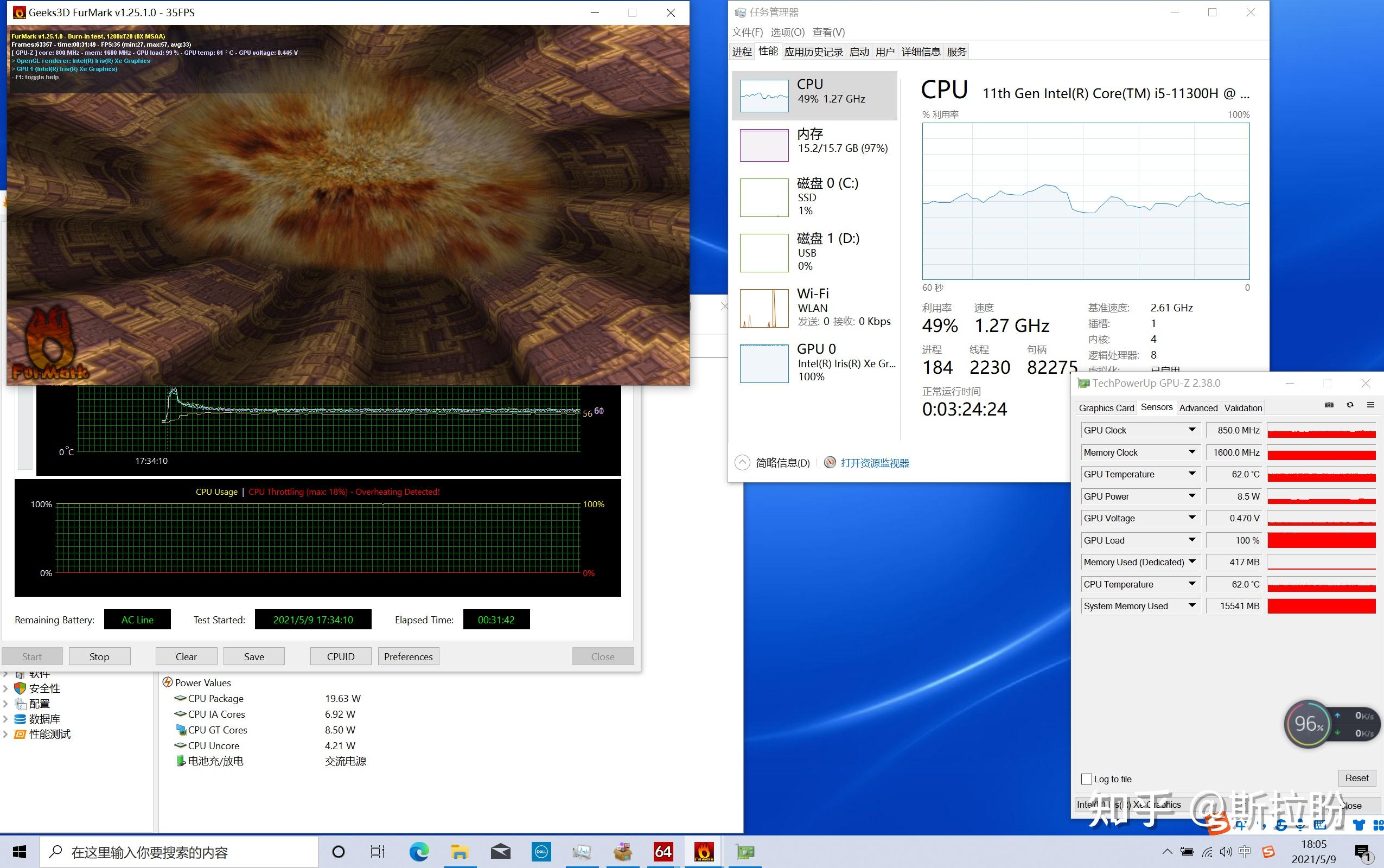This screenshot has width=1384, height=868.
Task: Expand the 性能测试 tree node
Action: point(6,734)
